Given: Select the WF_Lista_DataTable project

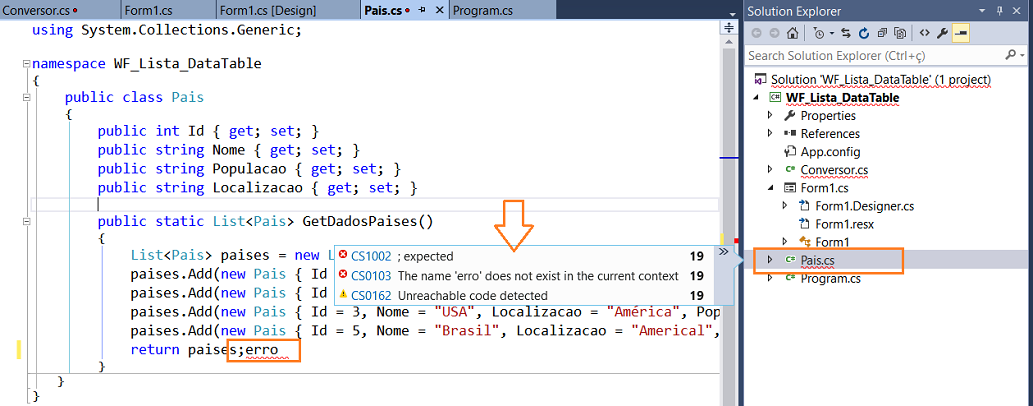Looking at the screenshot, I should click(x=843, y=98).
